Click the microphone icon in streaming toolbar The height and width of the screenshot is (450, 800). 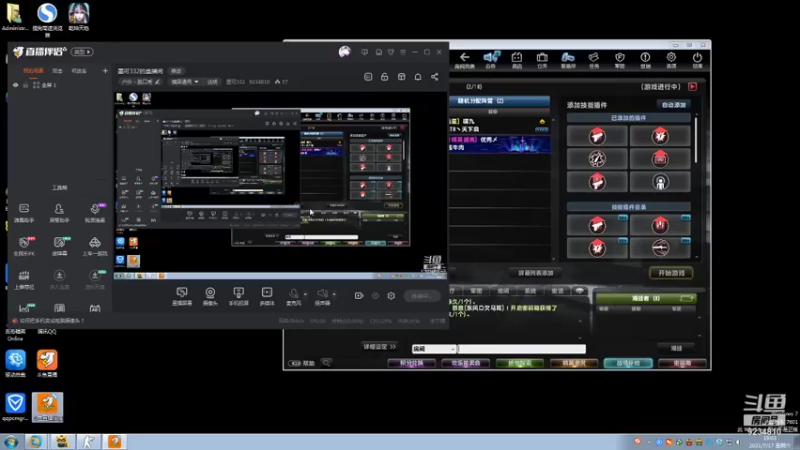pos(293,293)
